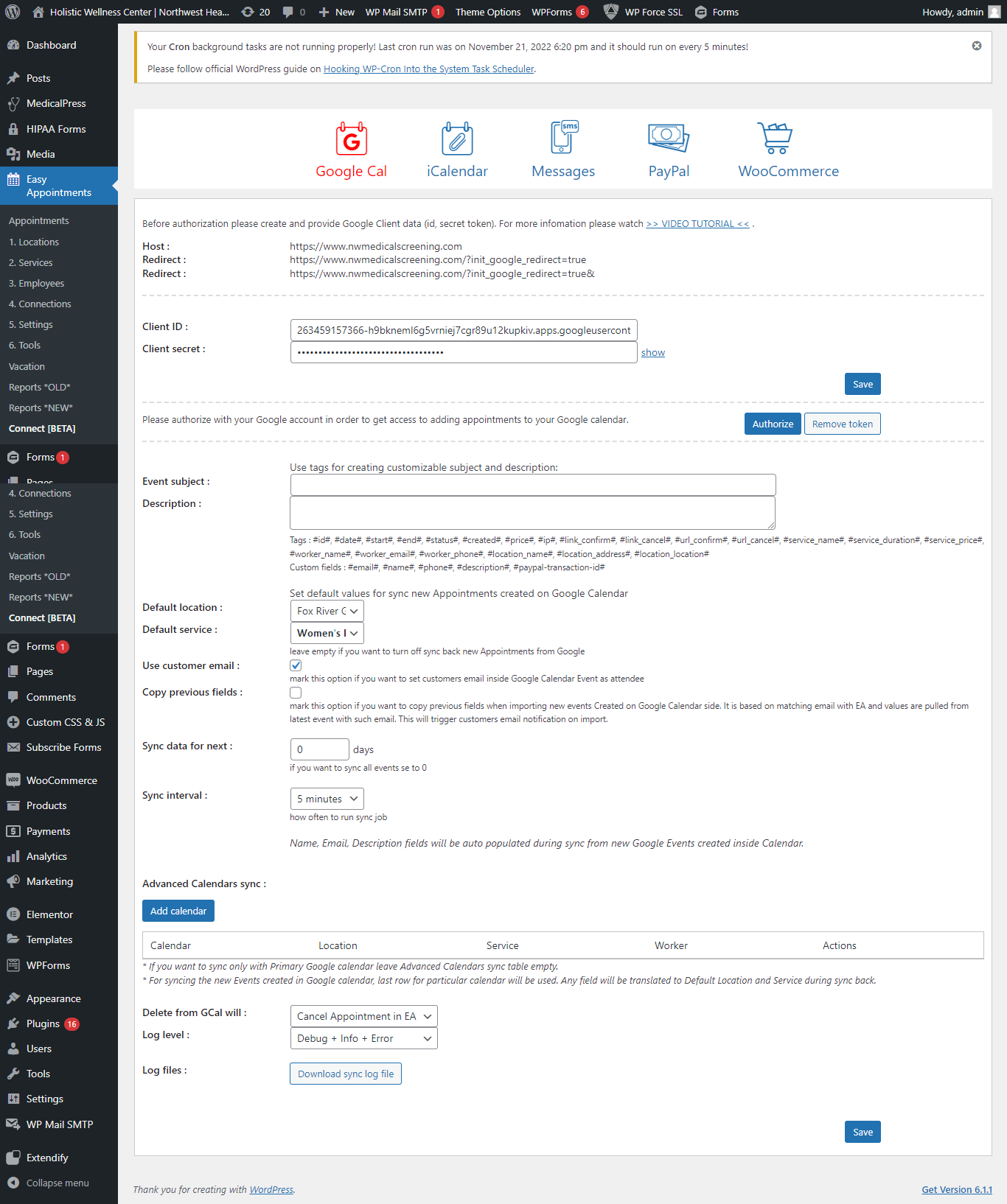This screenshot has height=1204, width=1007.
Task: Click Save below Client secret
Action: pos(863,384)
